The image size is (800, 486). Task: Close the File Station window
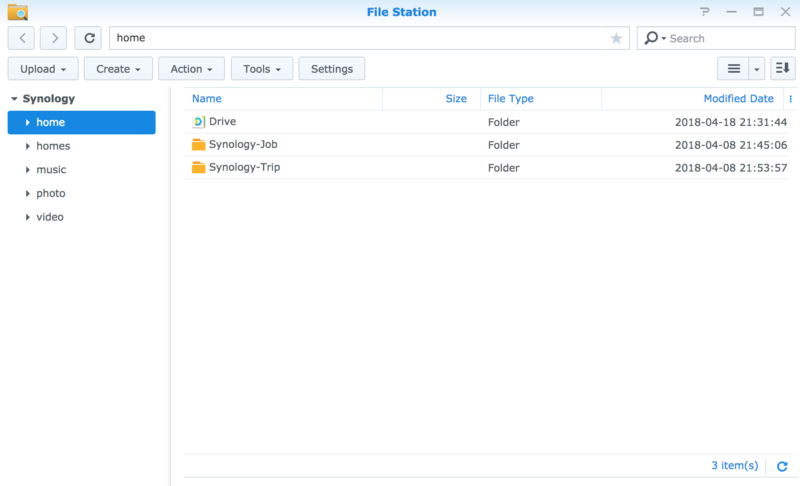coord(785,12)
